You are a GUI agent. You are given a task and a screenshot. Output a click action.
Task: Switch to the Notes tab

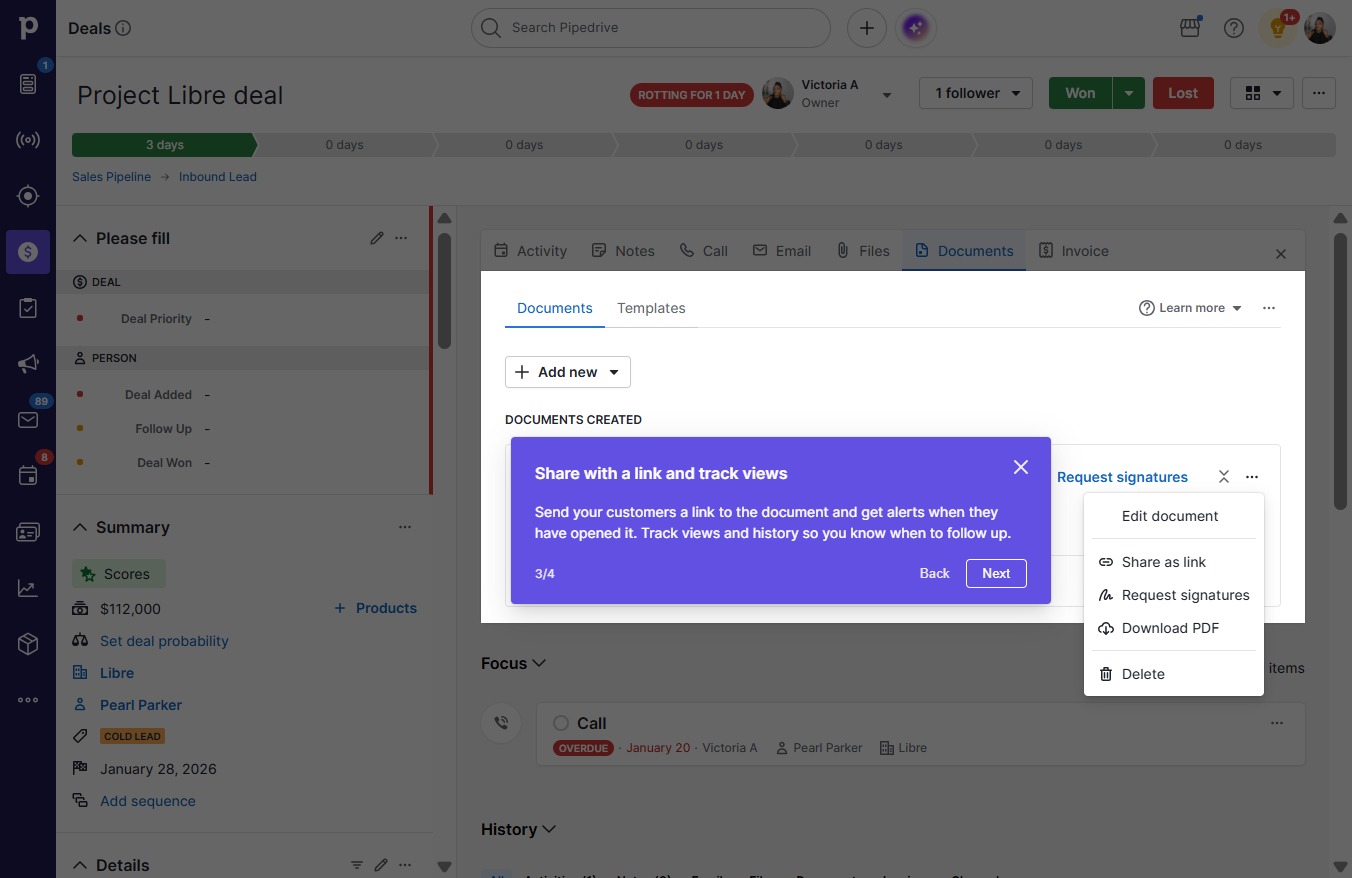623,251
